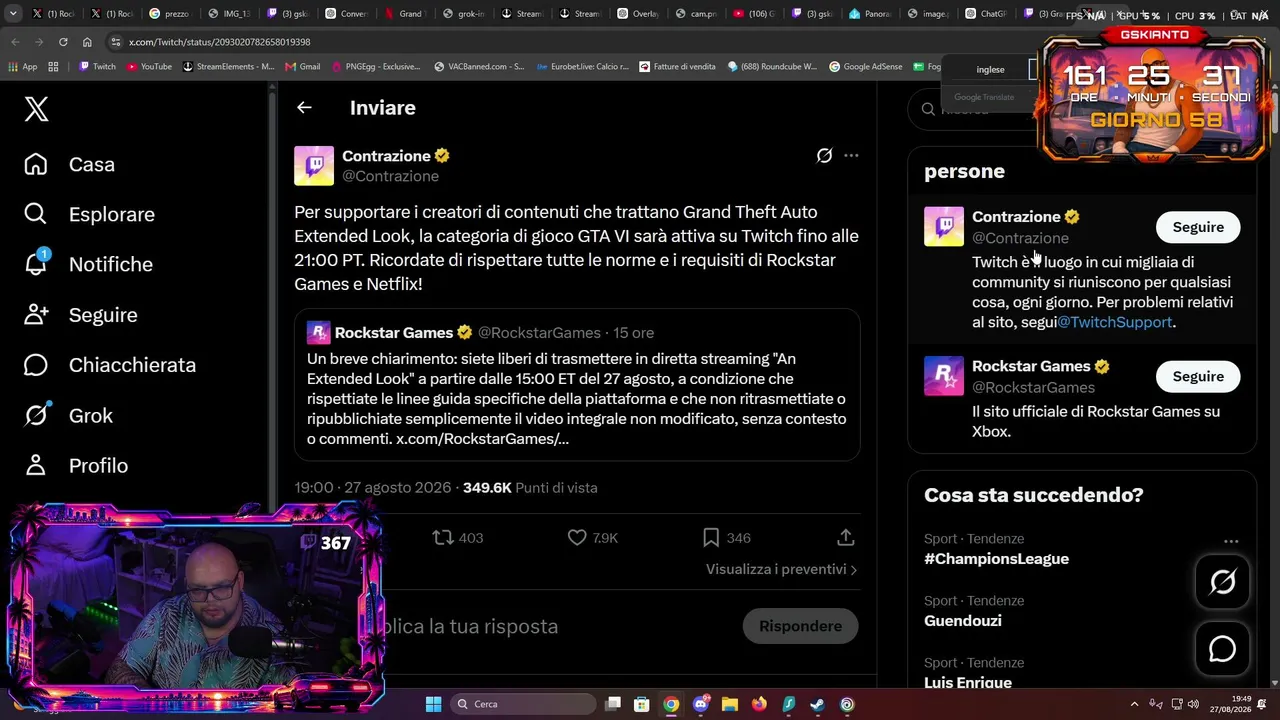This screenshot has width=1280, height=720.
Task: Open Firefox from the taskbar
Action: coord(759,704)
